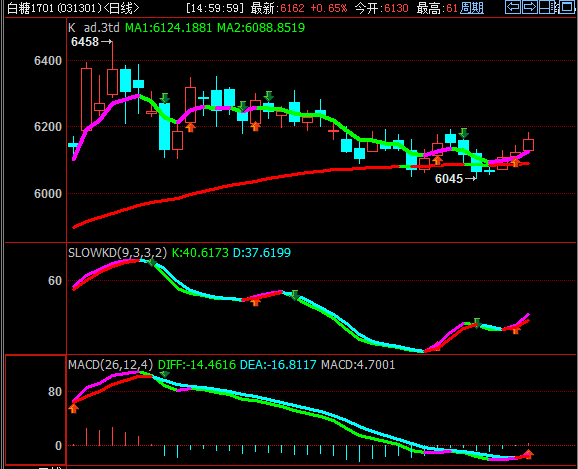
Task: Click the K:40.6173 value
Action: click(200, 253)
